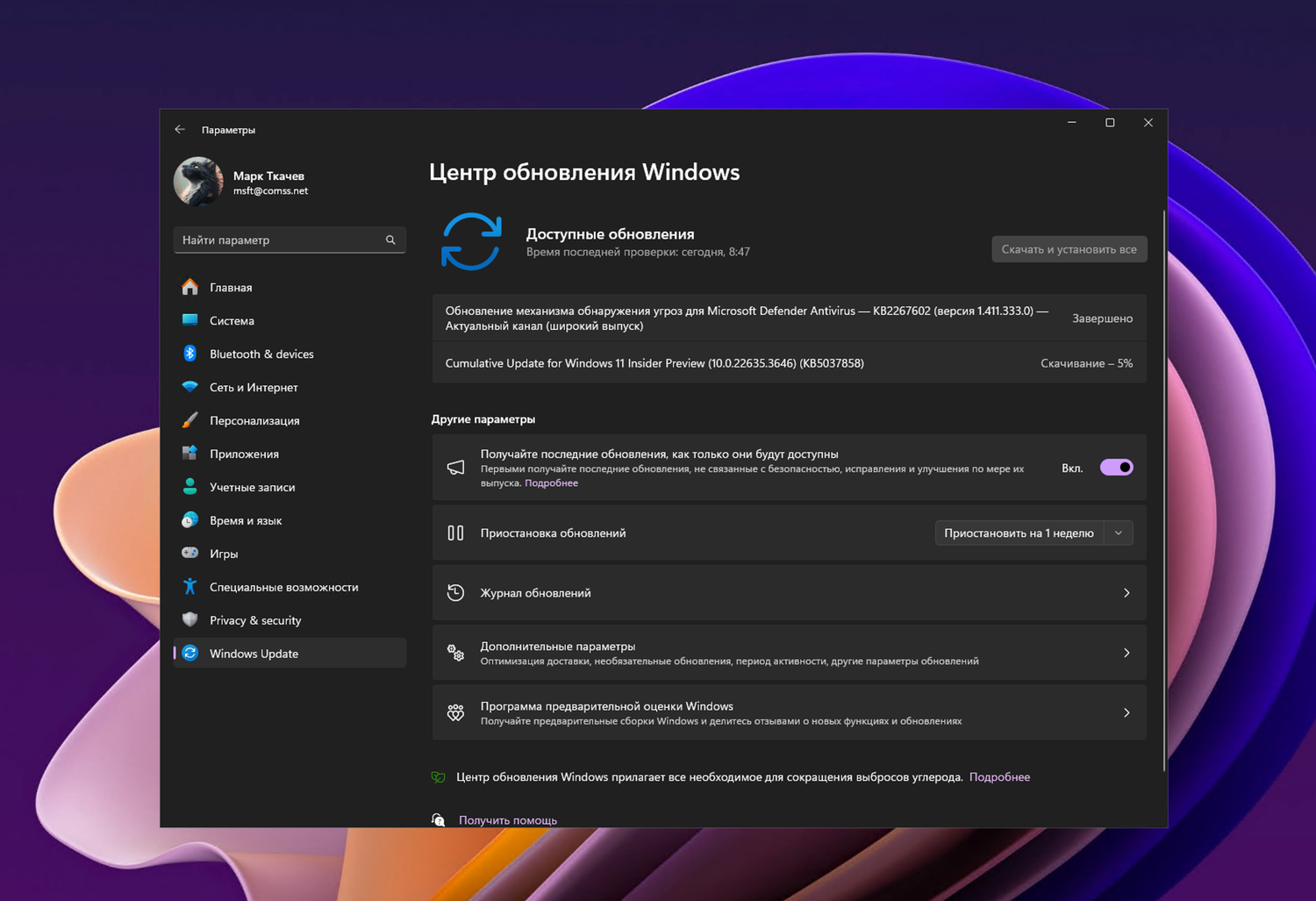This screenshot has height=901, width=1316.
Task: Click the Система monitor icon
Action: (190, 320)
